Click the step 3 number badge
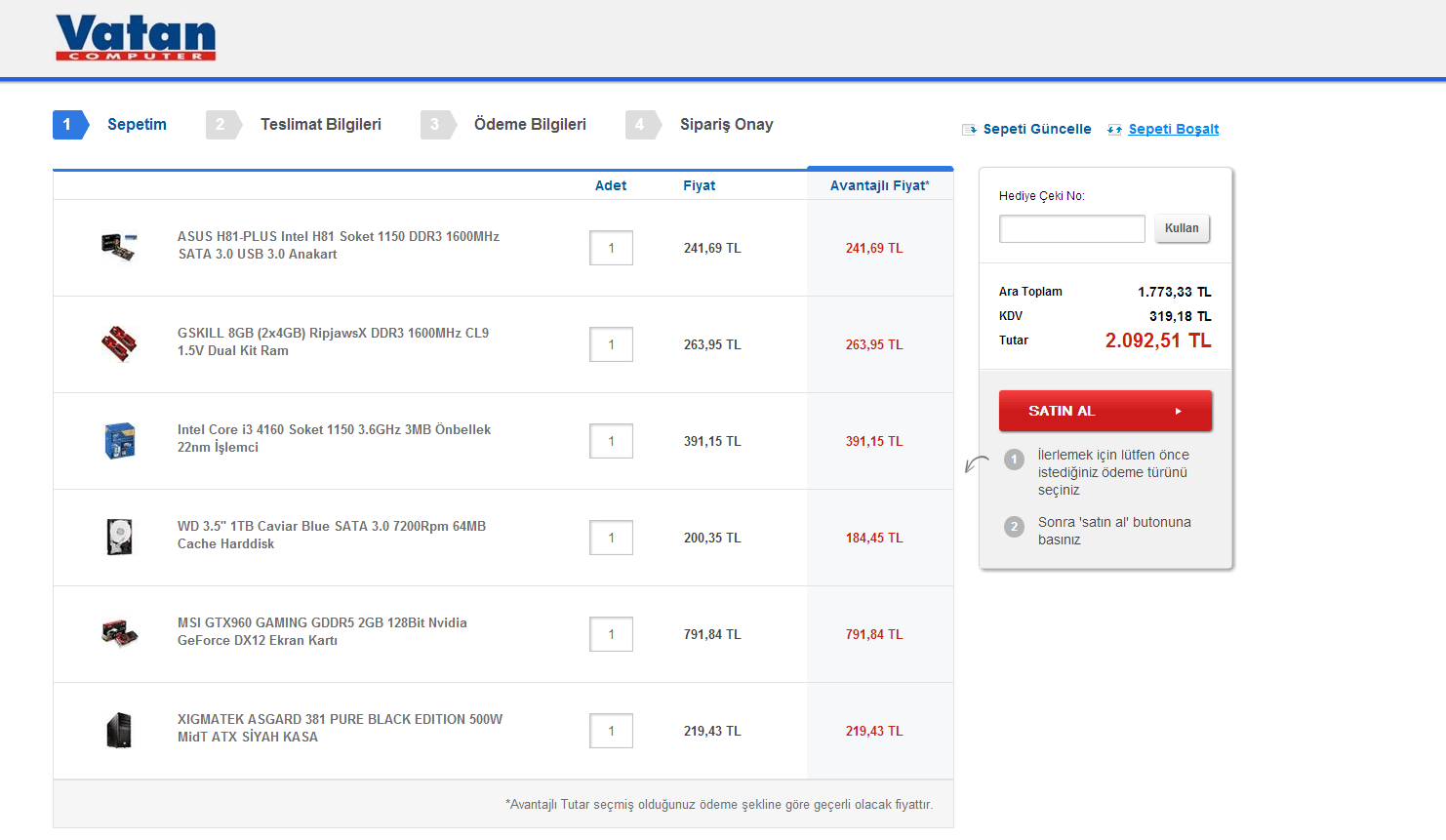 [x=436, y=125]
